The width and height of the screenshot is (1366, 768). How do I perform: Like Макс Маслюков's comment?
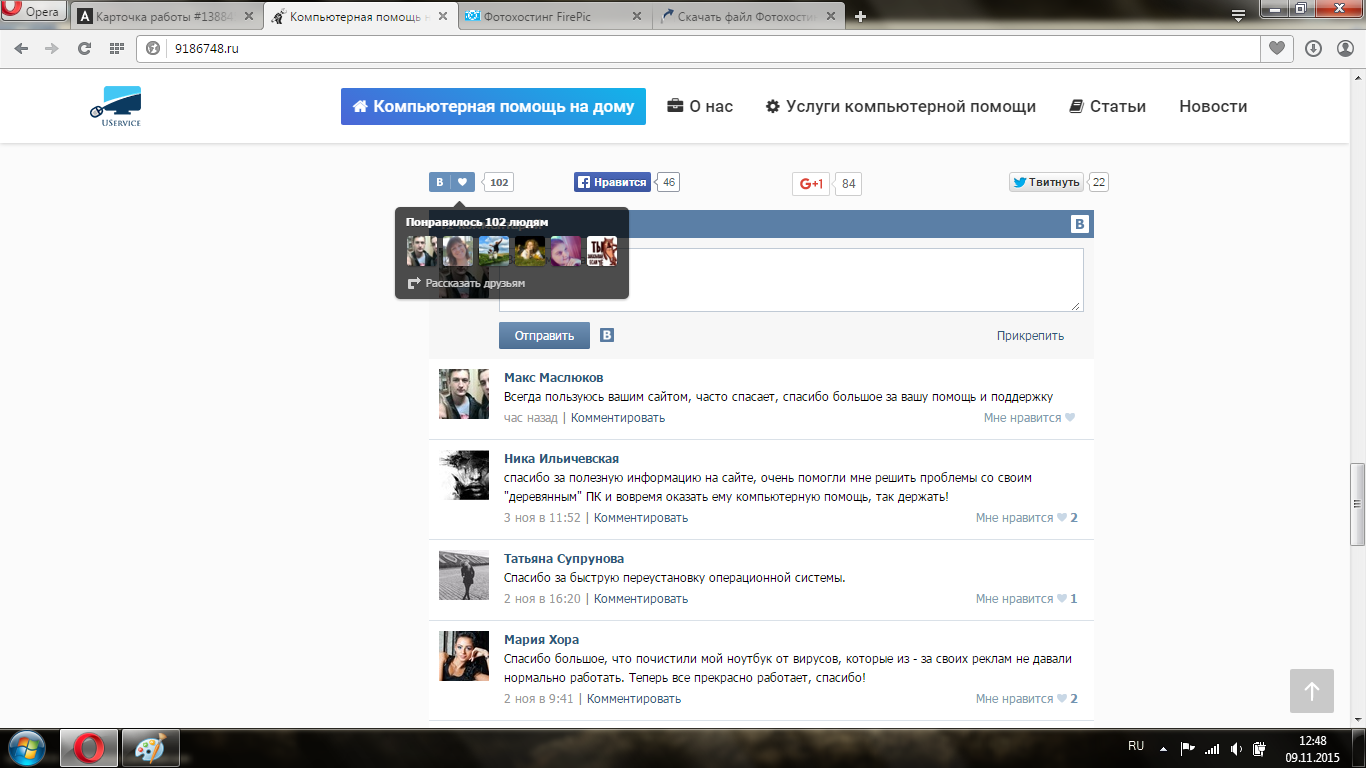coord(1029,418)
